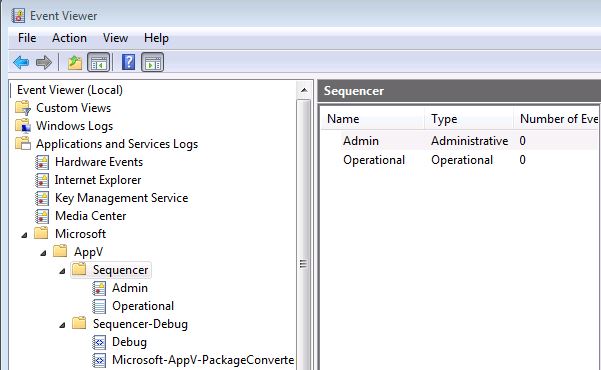Click Microsoft-AppV-PackageConverter log icon
The height and width of the screenshot is (370, 601).
[99, 360]
